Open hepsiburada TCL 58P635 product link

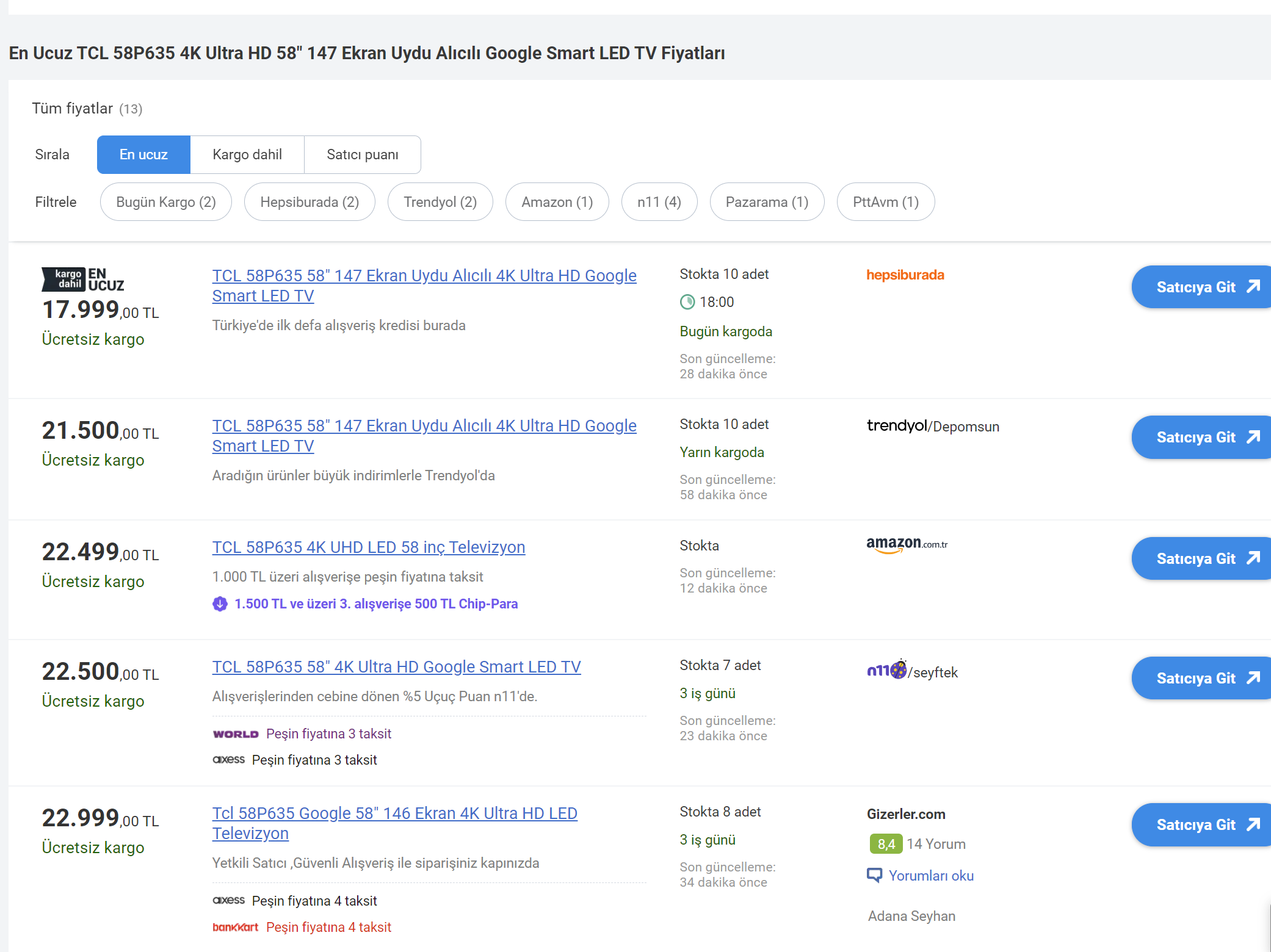[424, 286]
